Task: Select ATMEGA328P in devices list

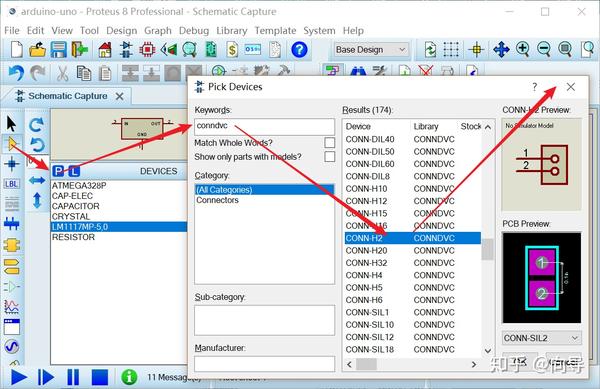Action: tap(79, 186)
